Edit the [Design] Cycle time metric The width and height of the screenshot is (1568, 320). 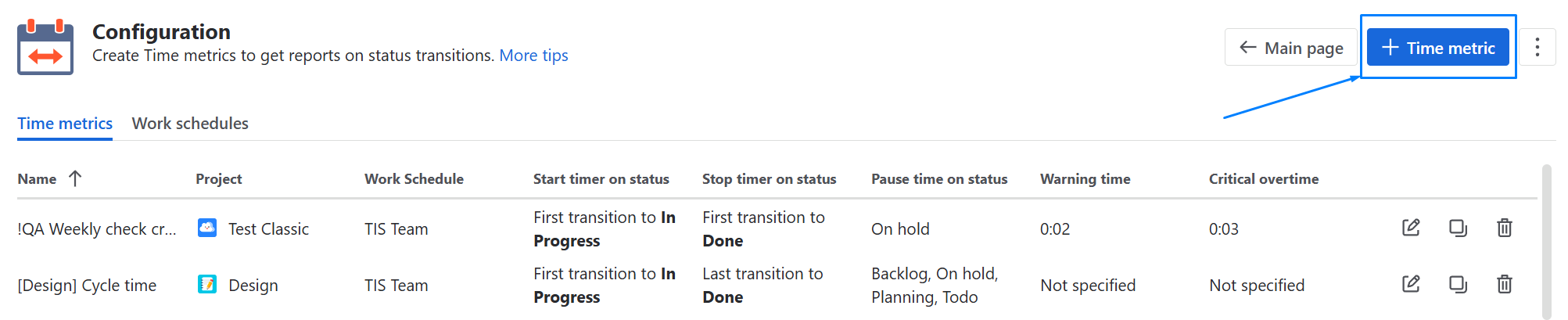pyautogui.click(x=1411, y=284)
